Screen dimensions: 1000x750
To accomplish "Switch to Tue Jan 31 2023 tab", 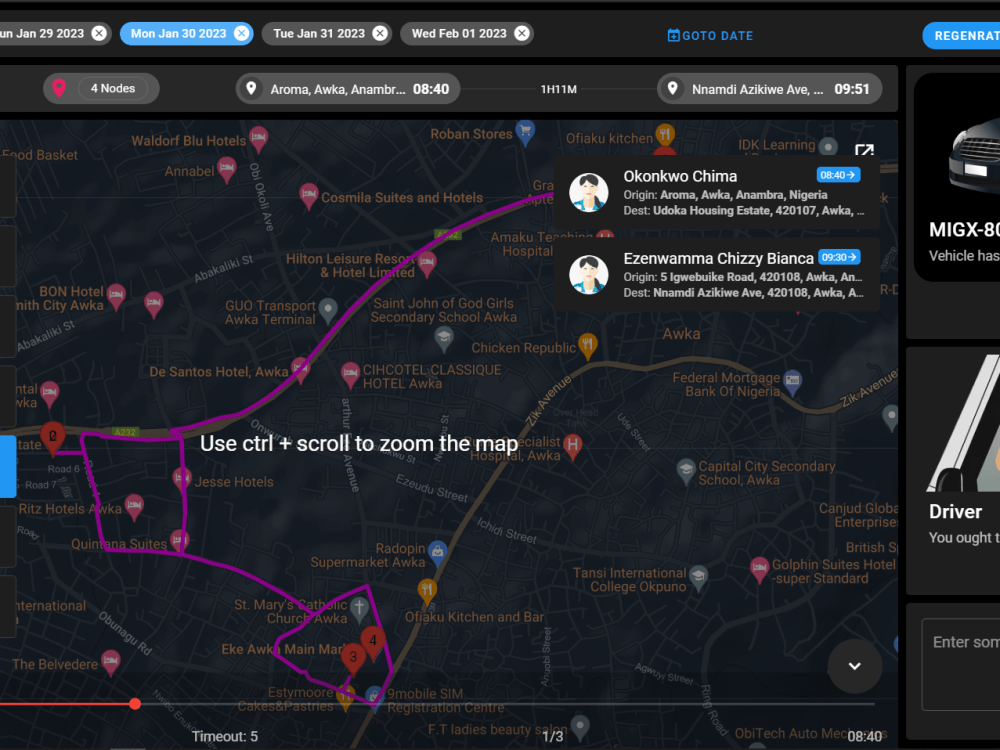I will click(327, 33).
